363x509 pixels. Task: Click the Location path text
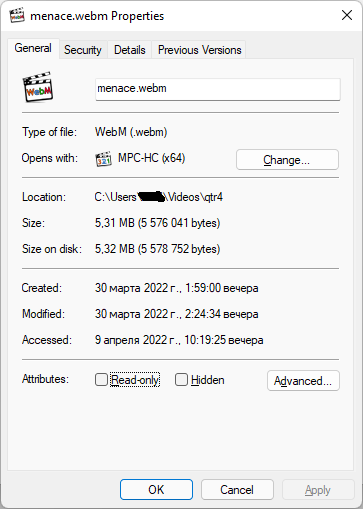tap(159, 197)
